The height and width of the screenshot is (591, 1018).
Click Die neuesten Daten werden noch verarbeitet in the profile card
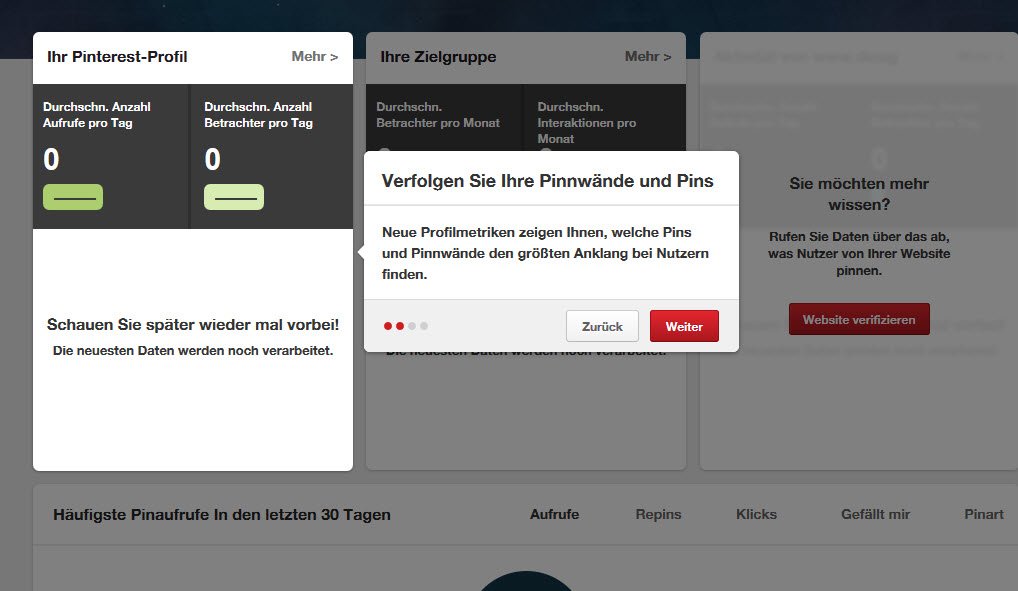(193, 350)
